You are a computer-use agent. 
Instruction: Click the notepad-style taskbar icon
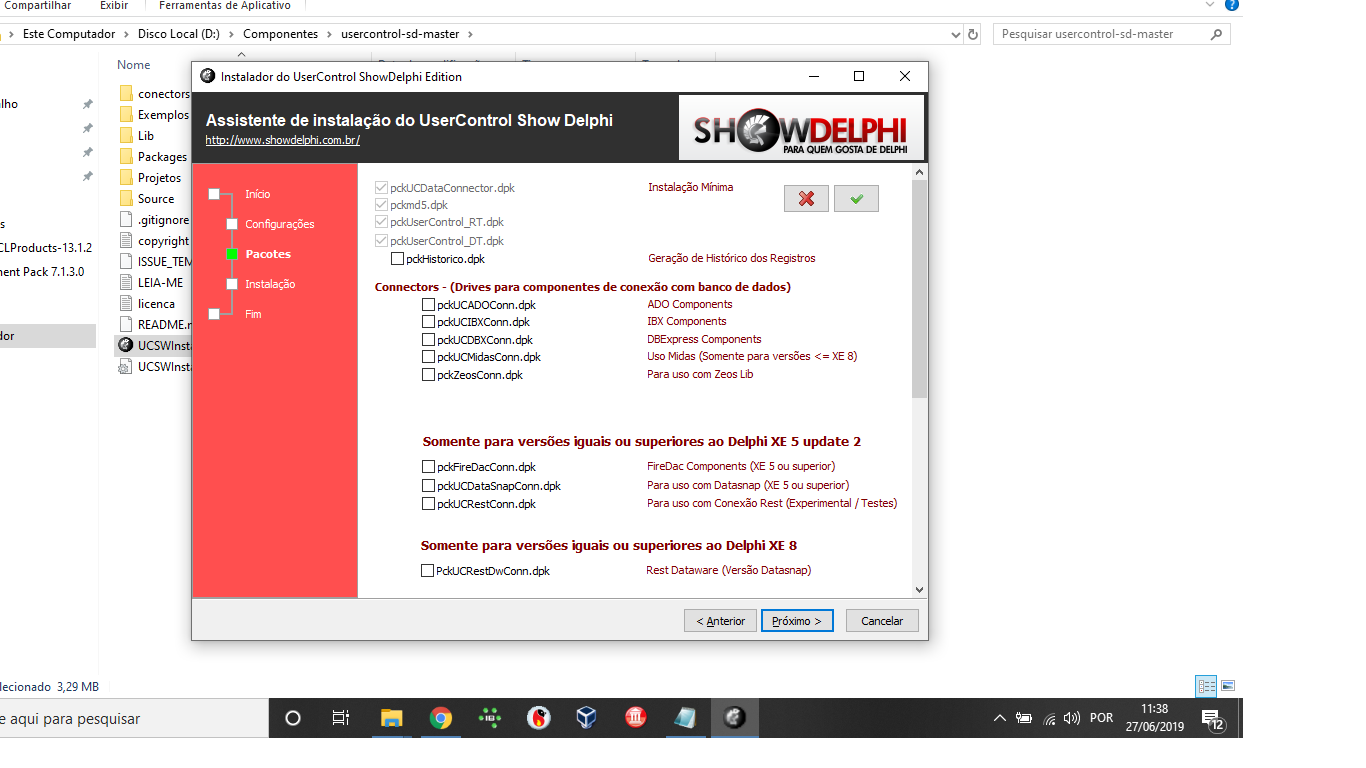click(x=685, y=718)
